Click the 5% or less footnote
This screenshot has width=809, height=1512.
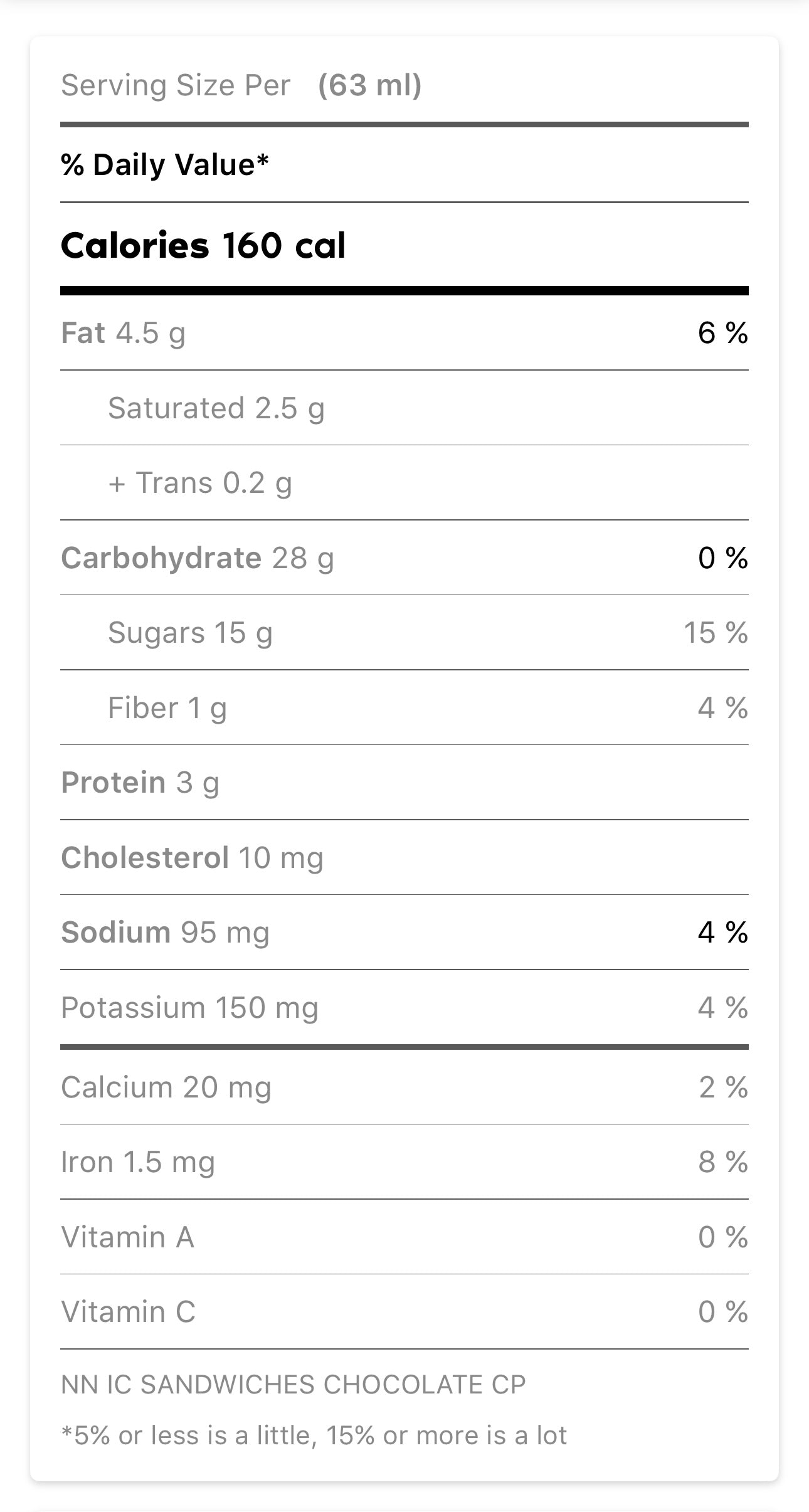tap(314, 1435)
